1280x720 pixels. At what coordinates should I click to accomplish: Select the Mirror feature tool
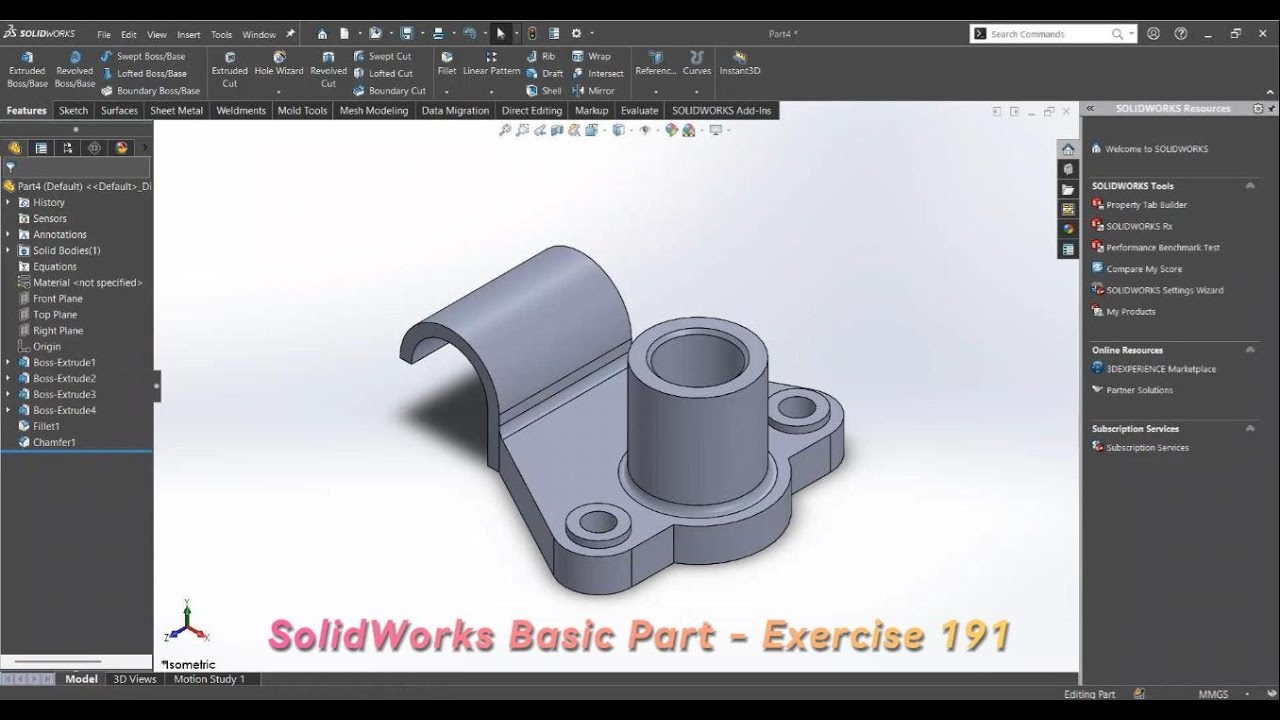click(594, 90)
